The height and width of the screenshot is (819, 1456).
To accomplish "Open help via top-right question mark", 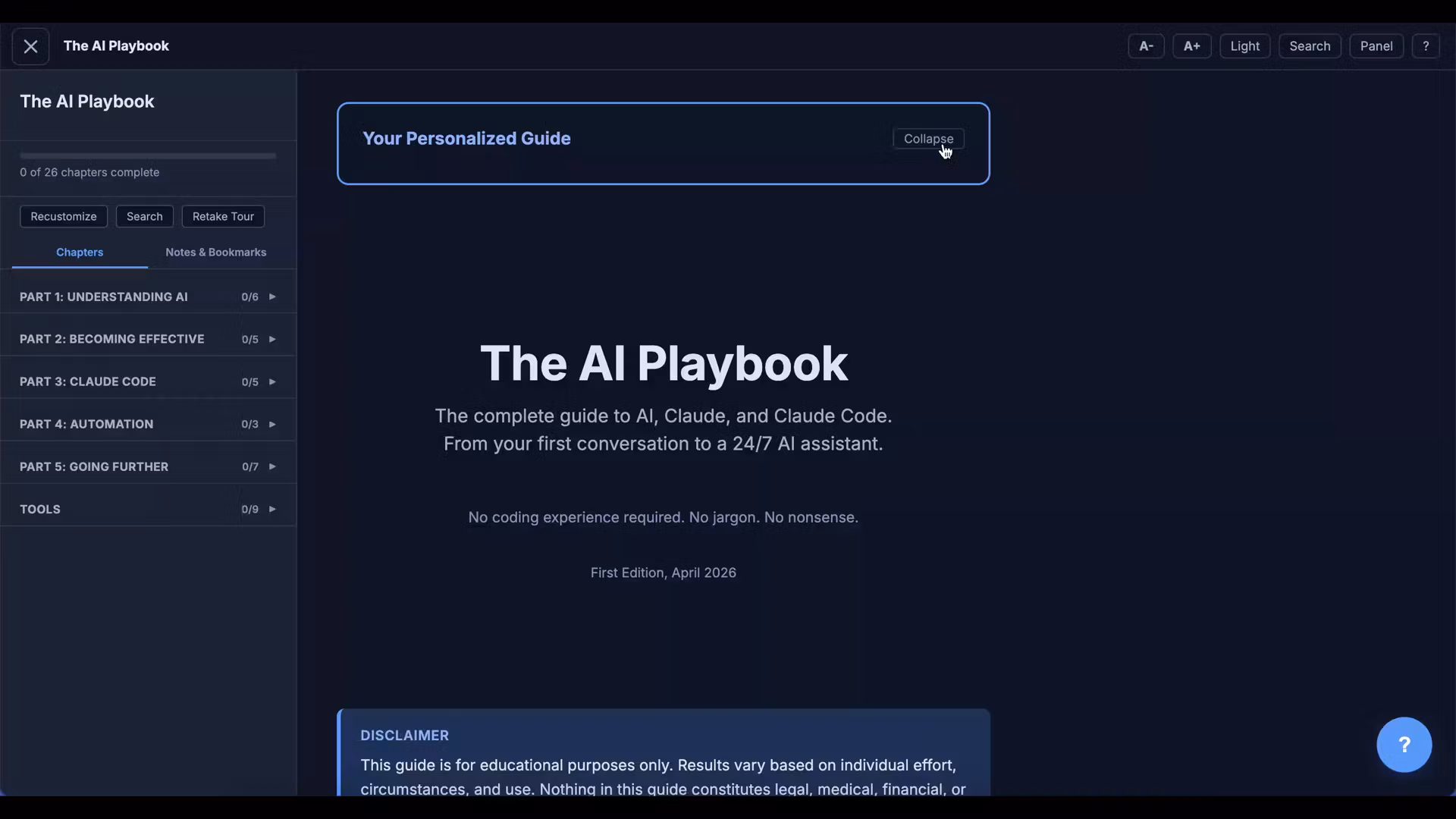I will click(x=1426, y=46).
